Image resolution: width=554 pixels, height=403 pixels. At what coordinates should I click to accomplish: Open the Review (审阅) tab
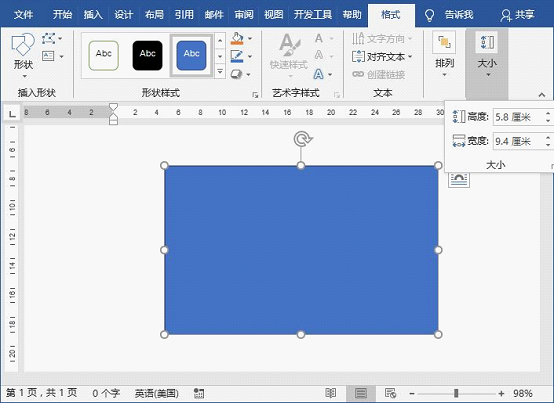[x=244, y=14]
